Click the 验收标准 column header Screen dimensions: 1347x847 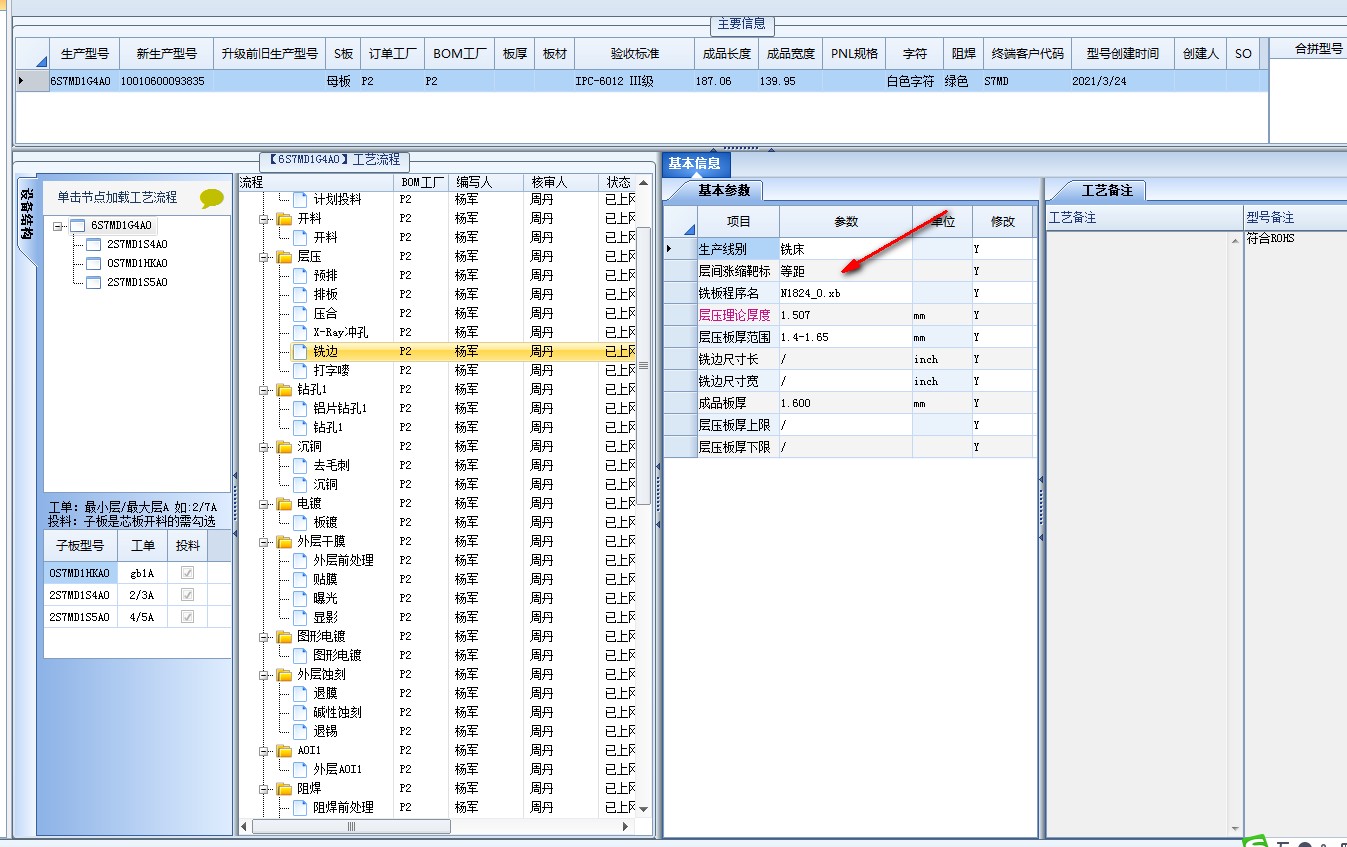[635, 54]
